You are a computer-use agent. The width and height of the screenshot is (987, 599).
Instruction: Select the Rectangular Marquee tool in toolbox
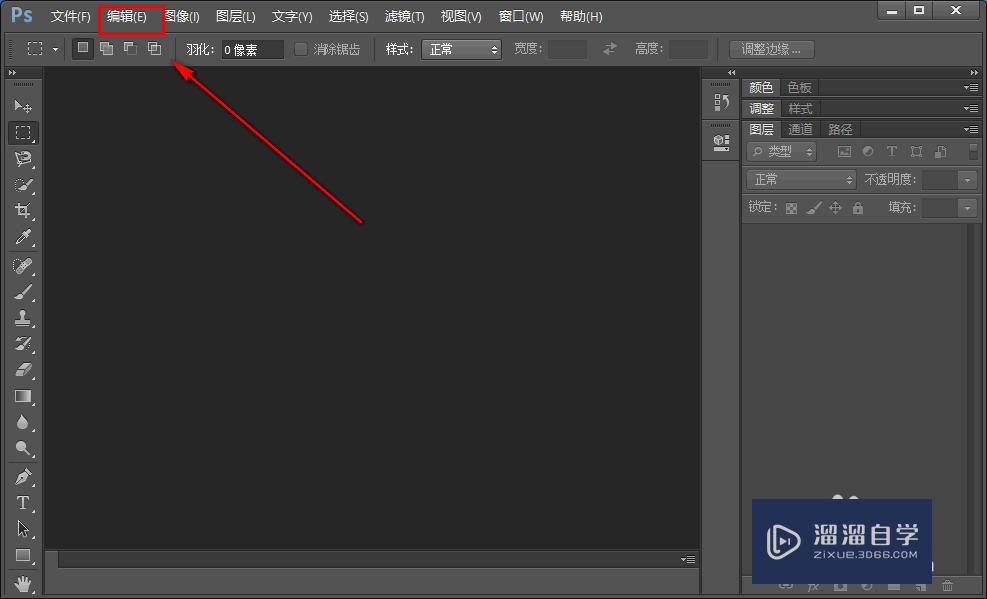23,133
